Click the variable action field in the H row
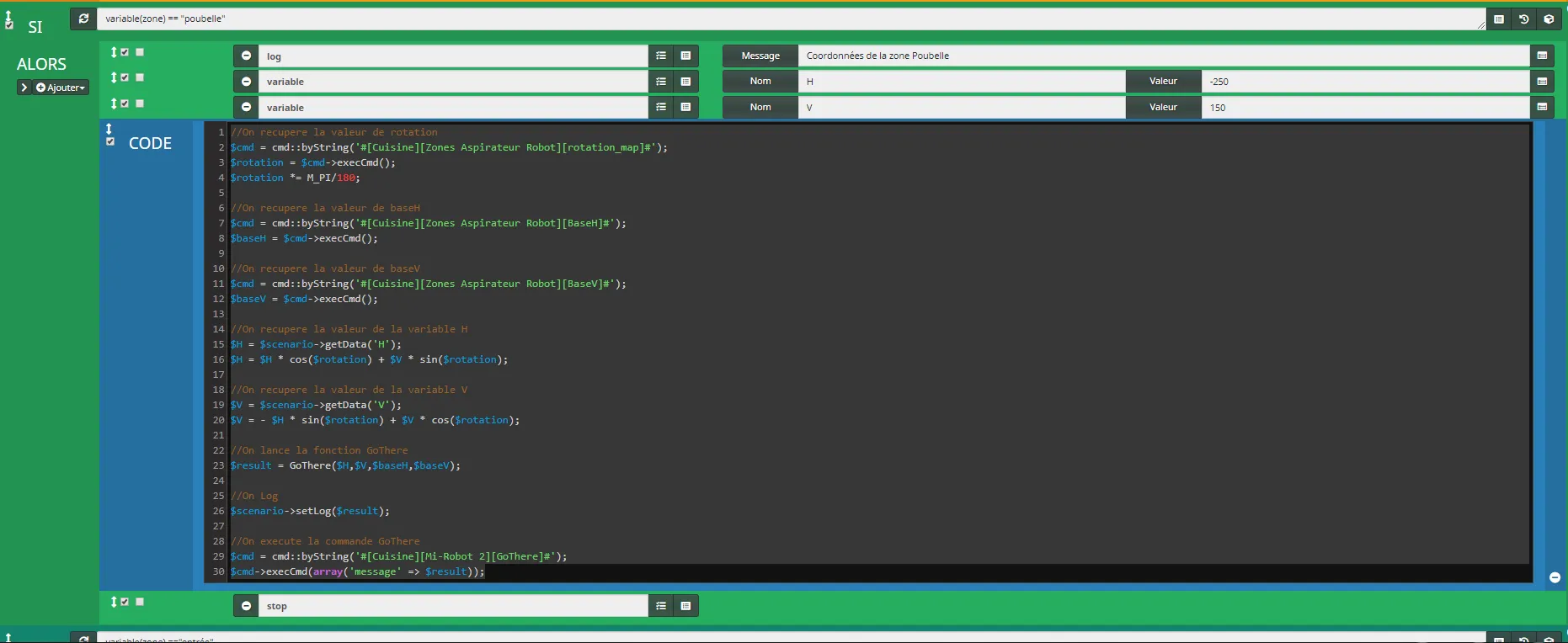1568x643 pixels. point(453,82)
